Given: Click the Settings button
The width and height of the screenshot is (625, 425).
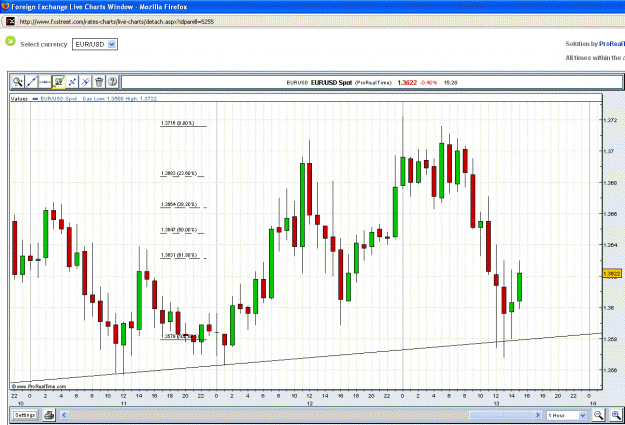Looking at the screenshot, I should pyautogui.click(x=25, y=415).
